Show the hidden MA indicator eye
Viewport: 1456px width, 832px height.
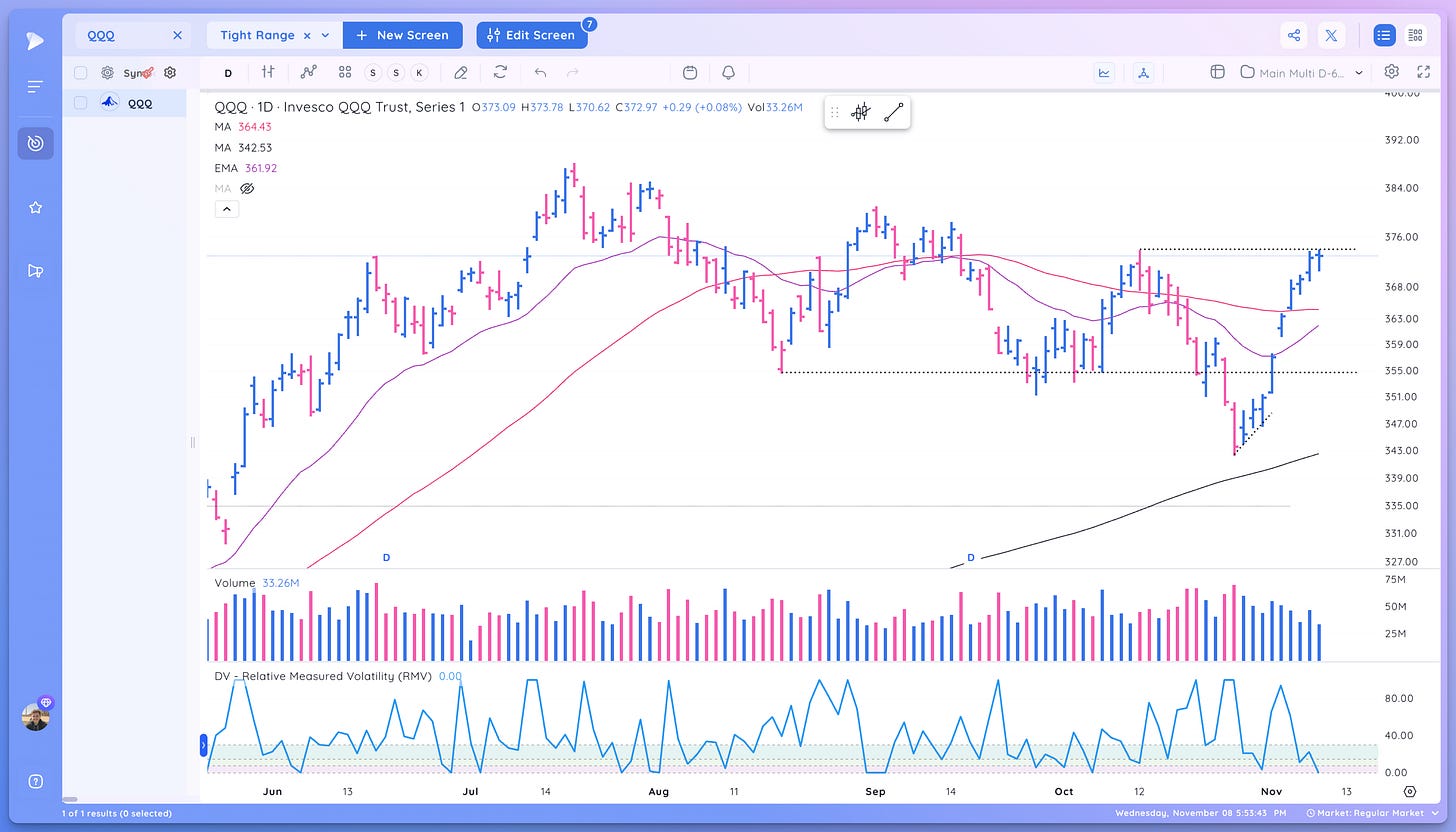tap(248, 188)
